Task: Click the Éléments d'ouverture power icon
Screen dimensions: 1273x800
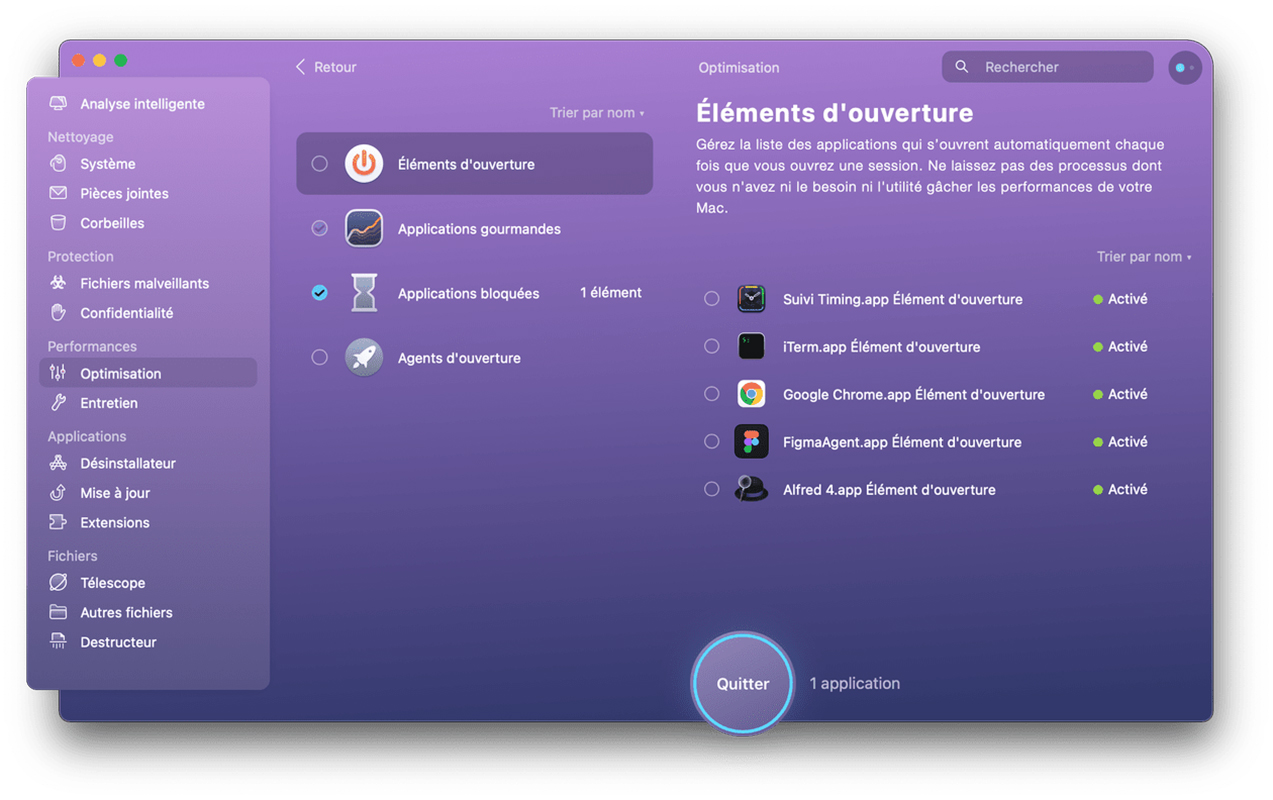Action: click(364, 163)
